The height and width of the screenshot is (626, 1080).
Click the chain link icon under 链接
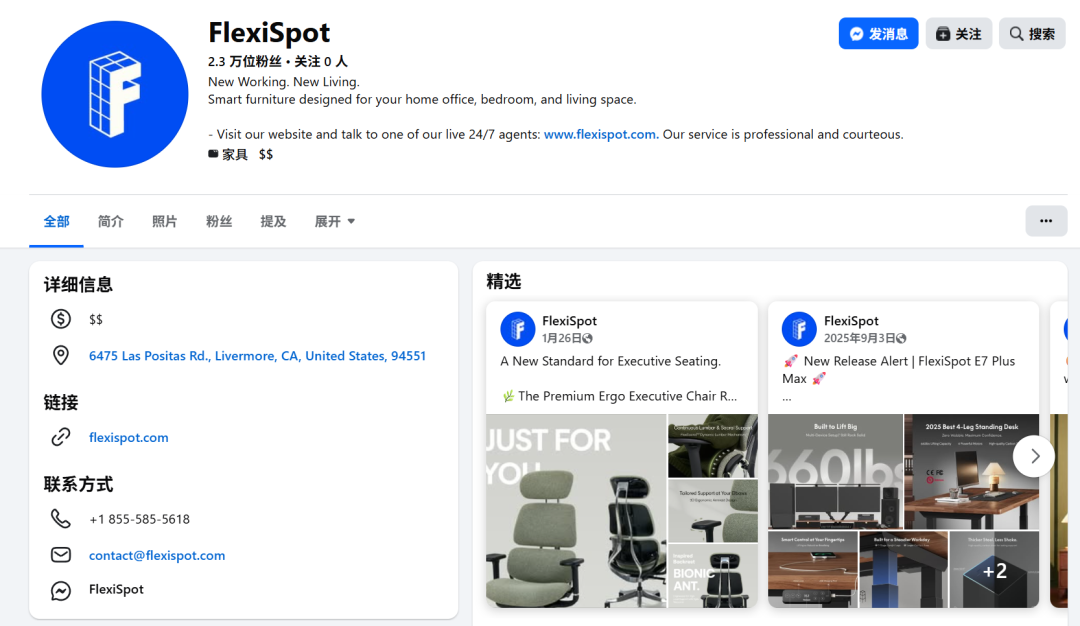(61, 437)
